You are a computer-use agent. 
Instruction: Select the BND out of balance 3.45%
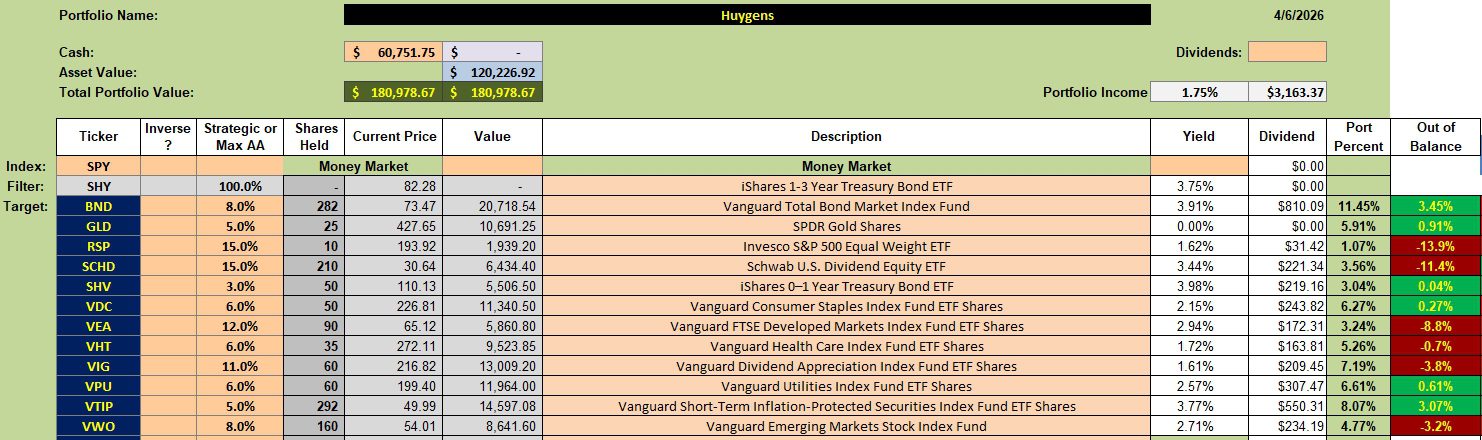pos(1435,206)
